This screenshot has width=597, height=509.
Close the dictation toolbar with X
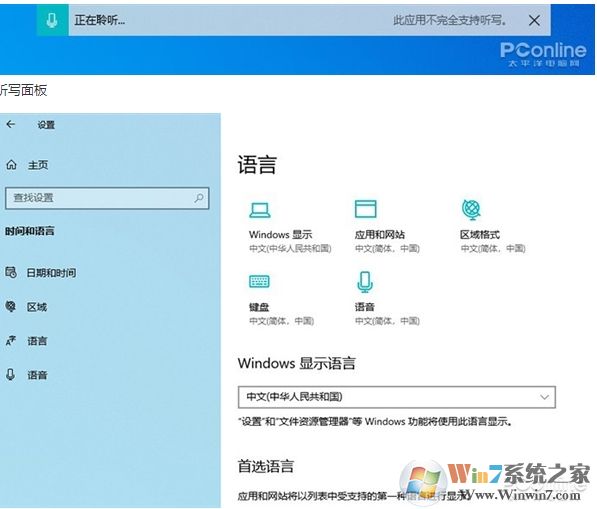535,20
